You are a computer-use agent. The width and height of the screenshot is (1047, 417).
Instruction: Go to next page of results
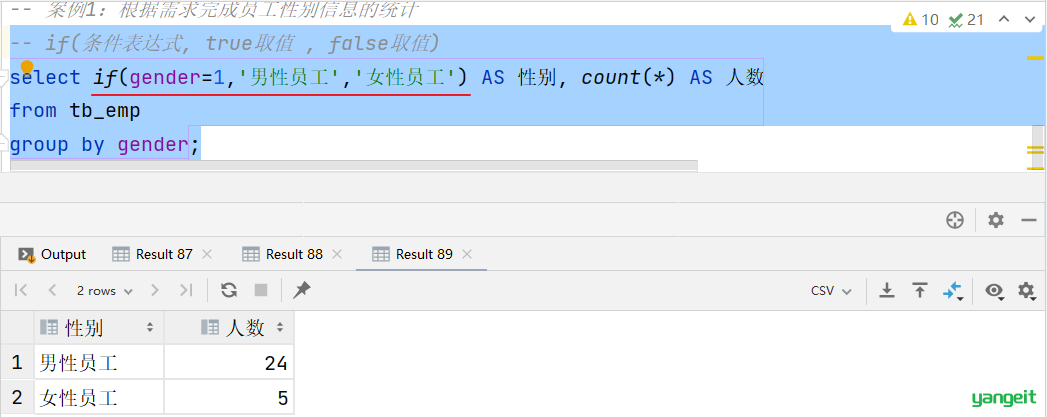pyautogui.click(x=155, y=290)
